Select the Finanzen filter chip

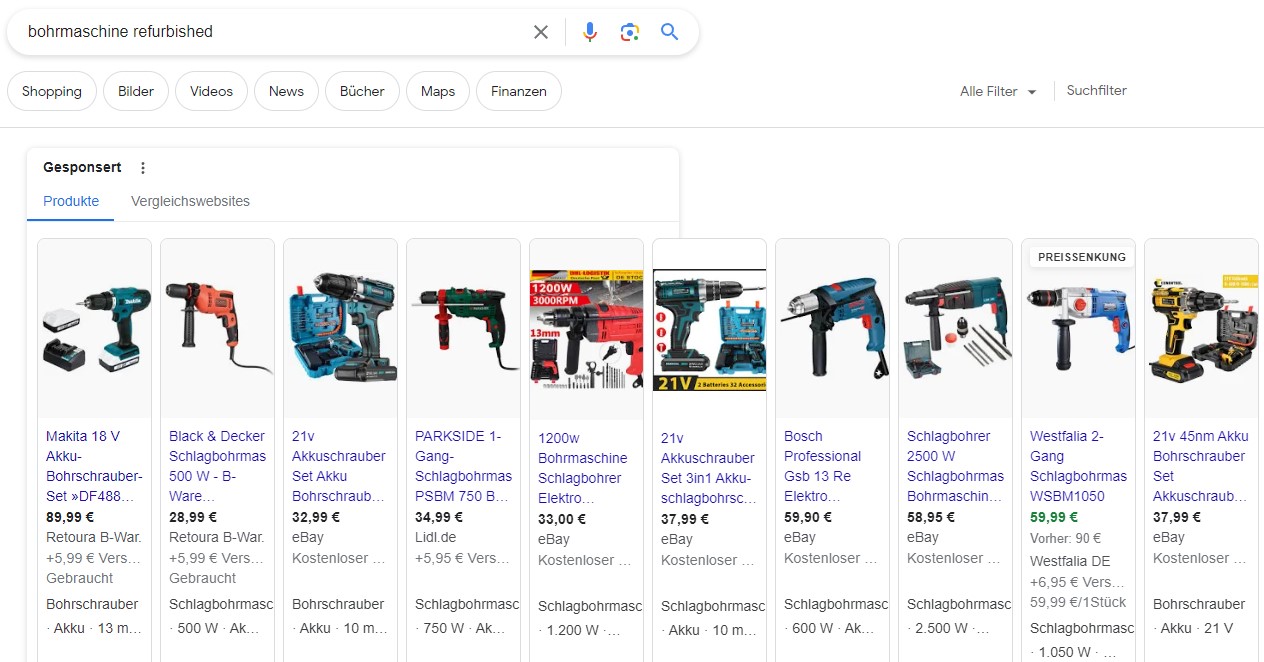point(519,91)
